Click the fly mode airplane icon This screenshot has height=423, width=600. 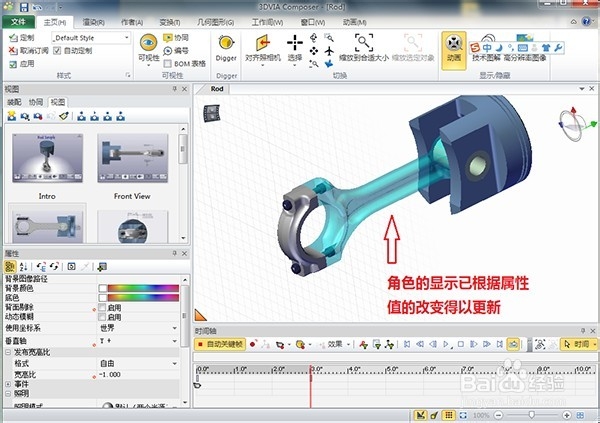[329, 51]
